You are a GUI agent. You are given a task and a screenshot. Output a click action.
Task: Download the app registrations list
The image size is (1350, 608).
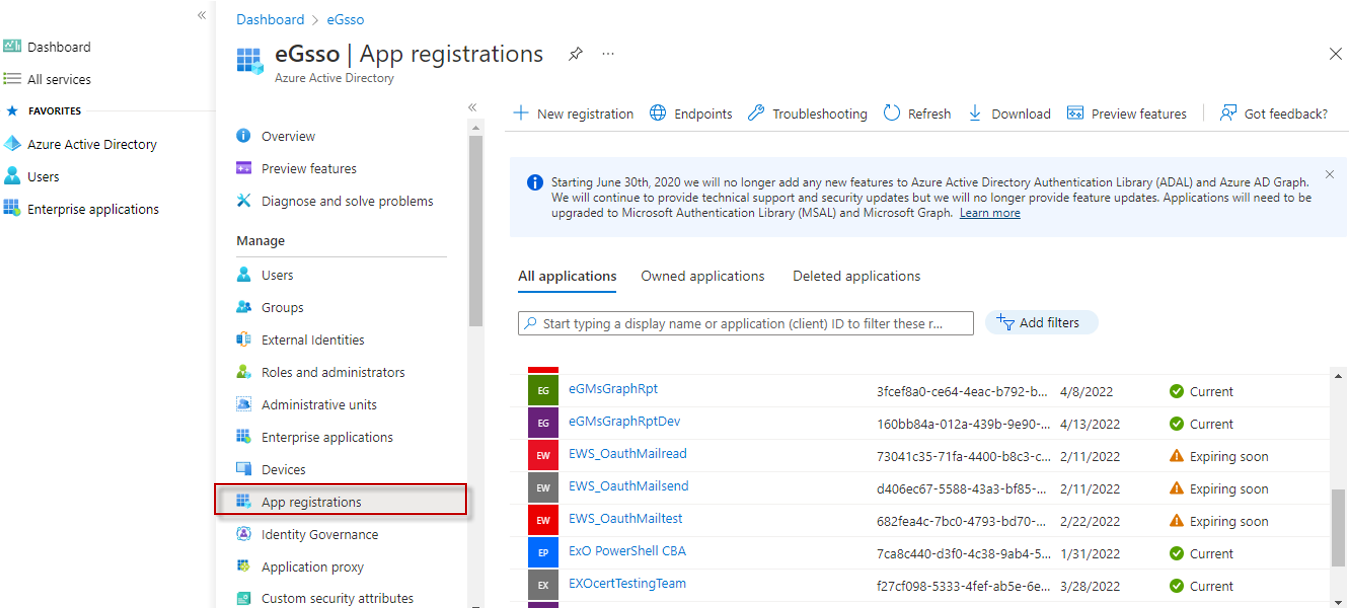point(1009,114)
